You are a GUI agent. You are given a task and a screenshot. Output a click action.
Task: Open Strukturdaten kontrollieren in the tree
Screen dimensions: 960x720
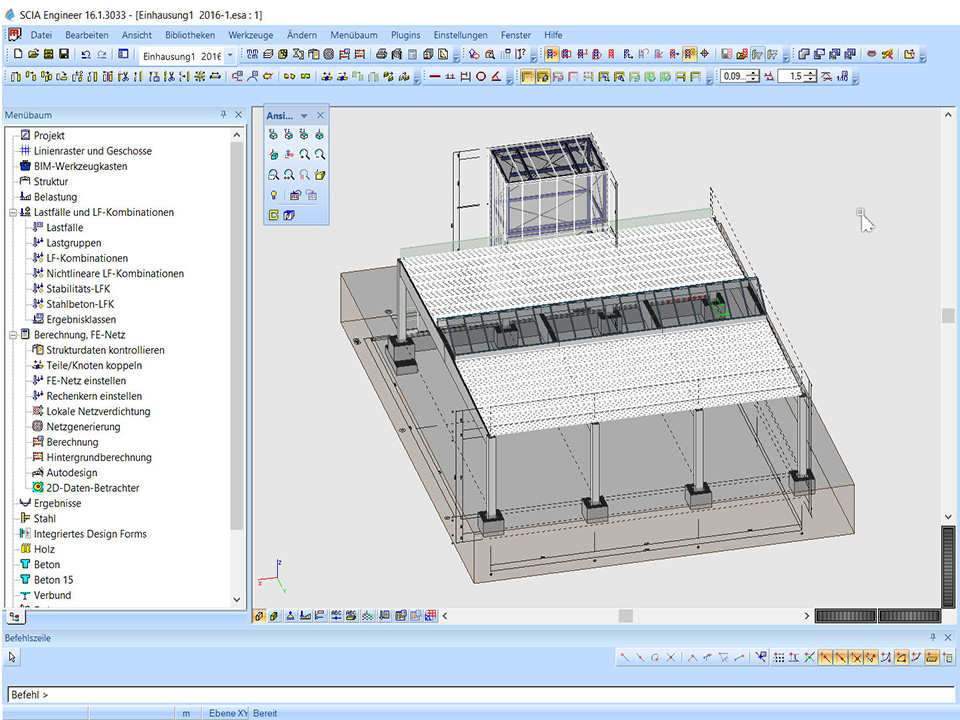(x=105, y=350)
